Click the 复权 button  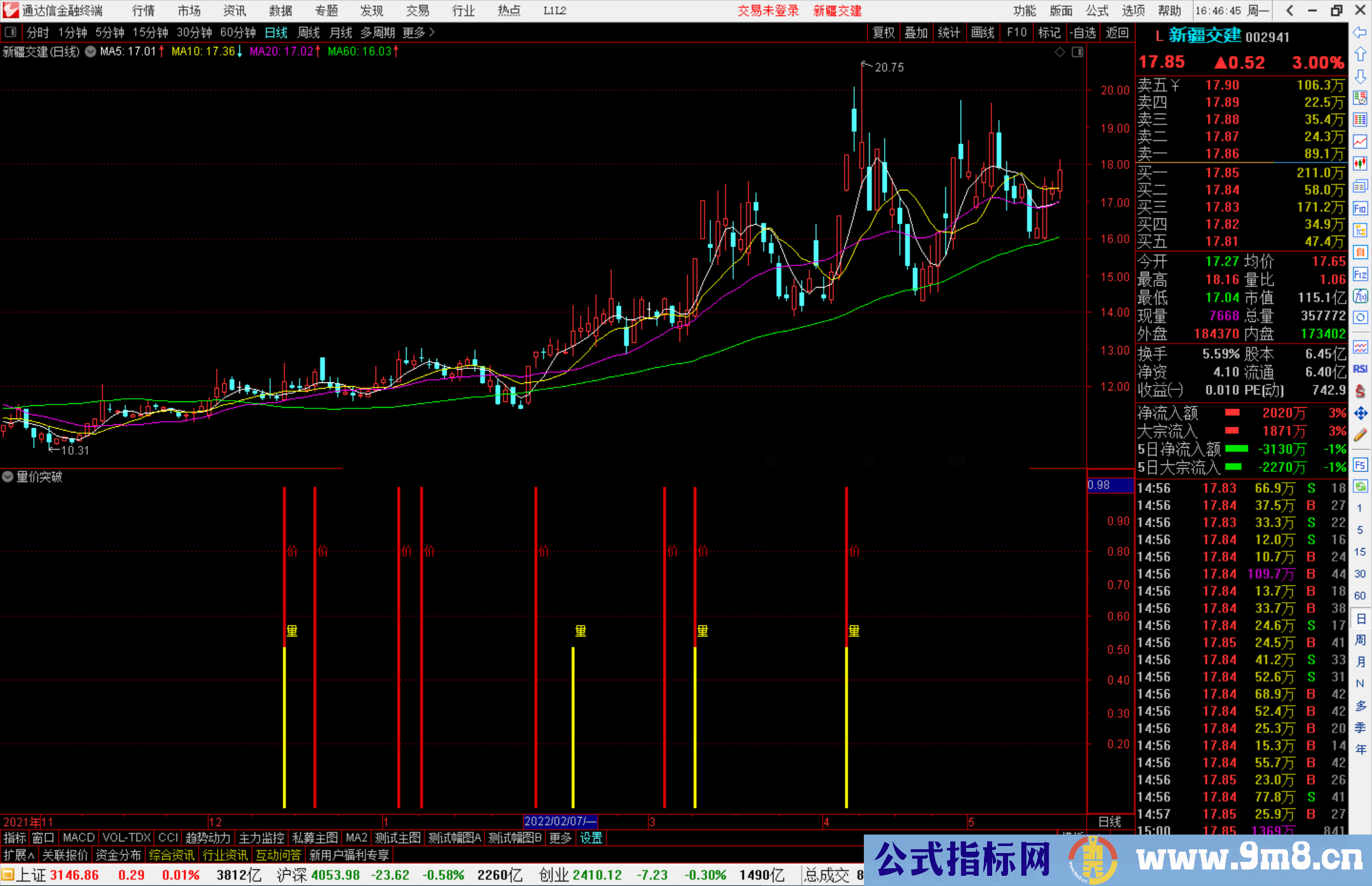[x=883, y=32]
